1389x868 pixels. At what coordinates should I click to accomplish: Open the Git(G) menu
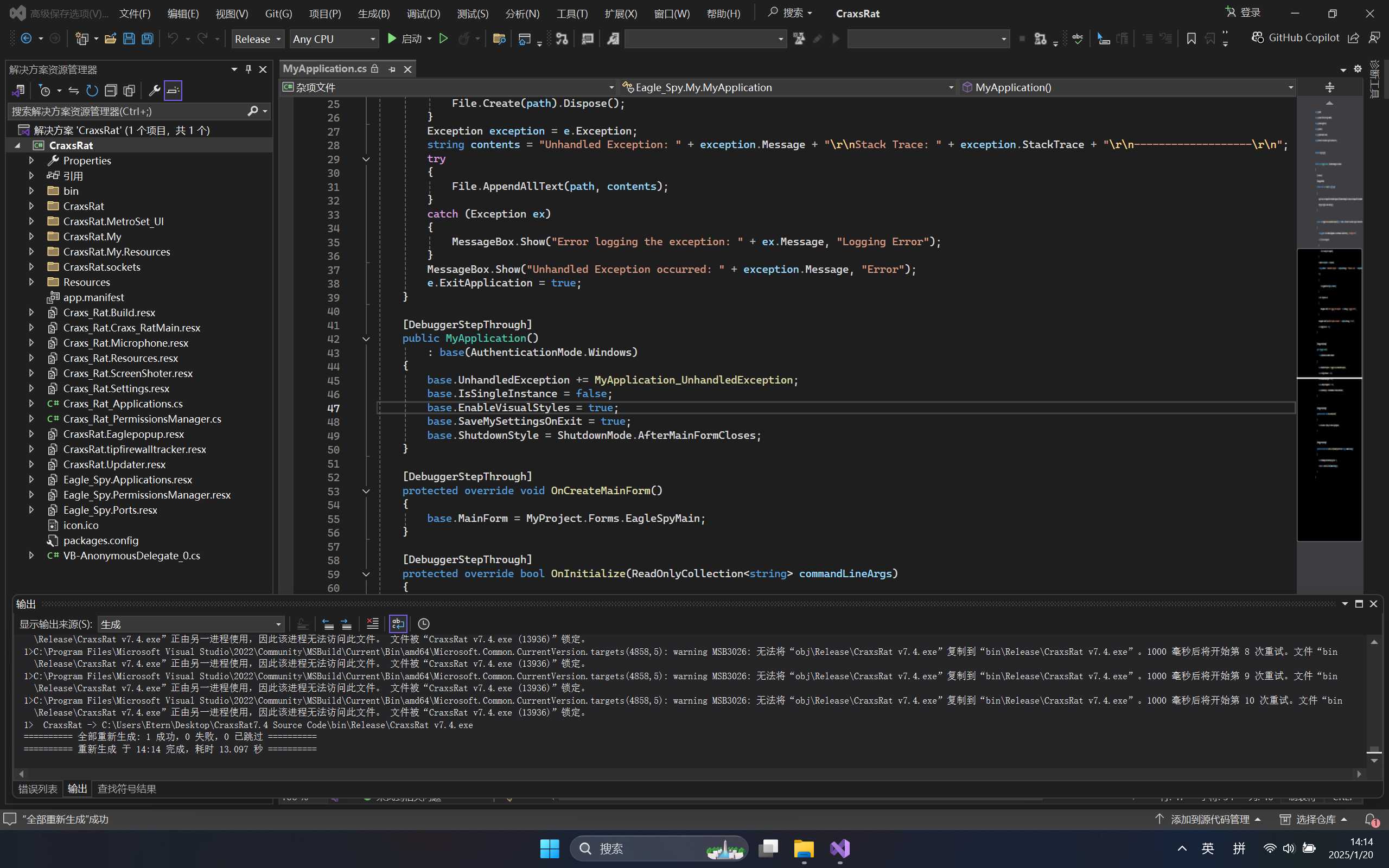click(278, 13)
